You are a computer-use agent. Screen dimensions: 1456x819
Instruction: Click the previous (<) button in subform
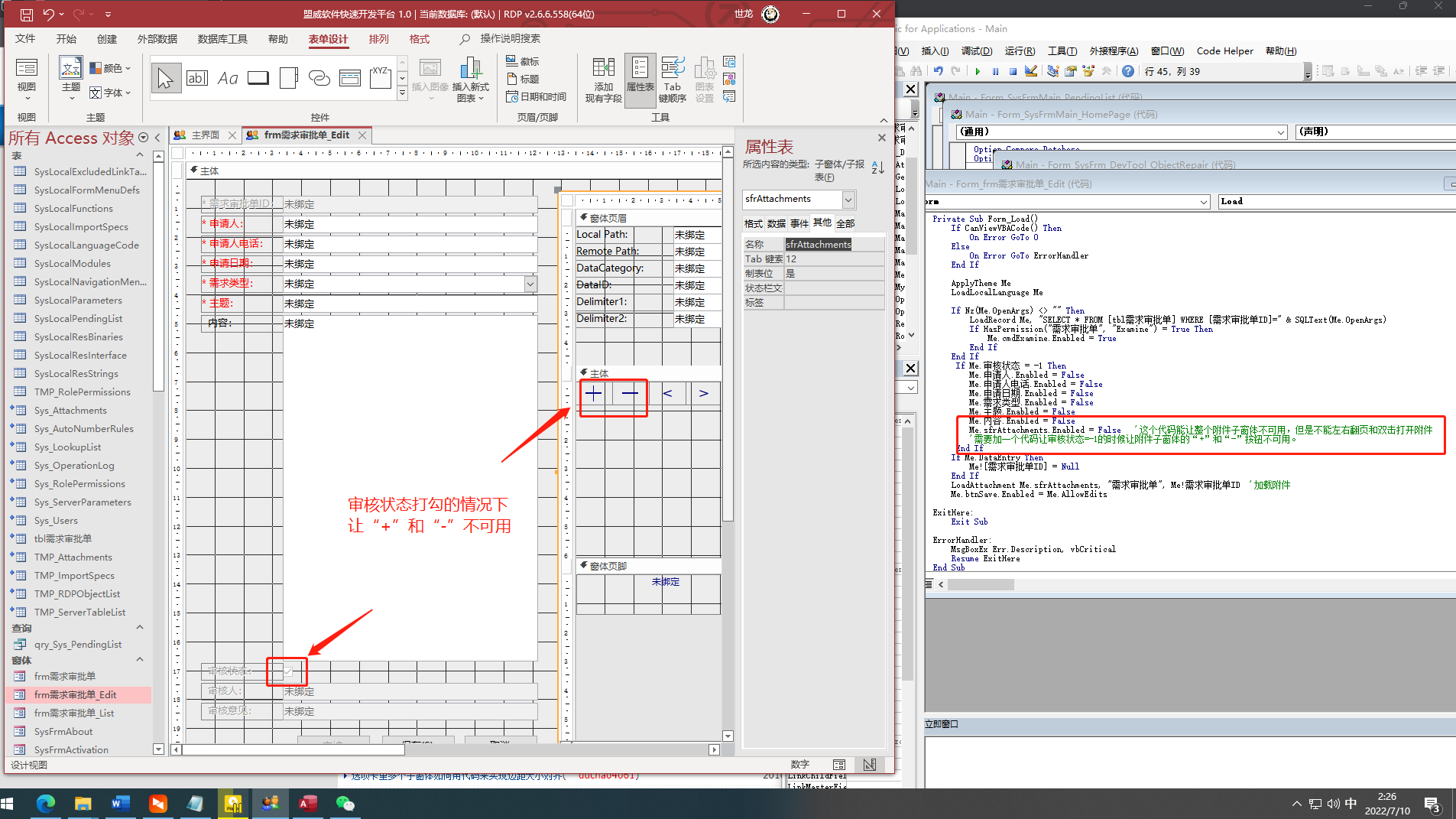point(667,394)
